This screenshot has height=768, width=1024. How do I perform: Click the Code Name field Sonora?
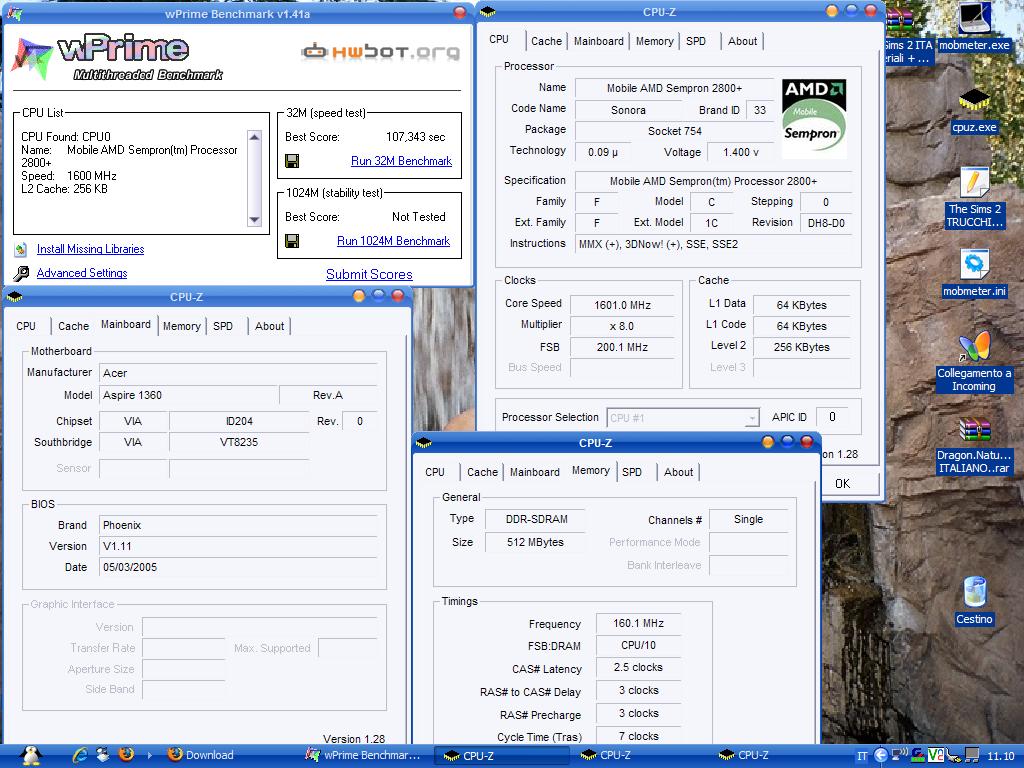point(628,110)
